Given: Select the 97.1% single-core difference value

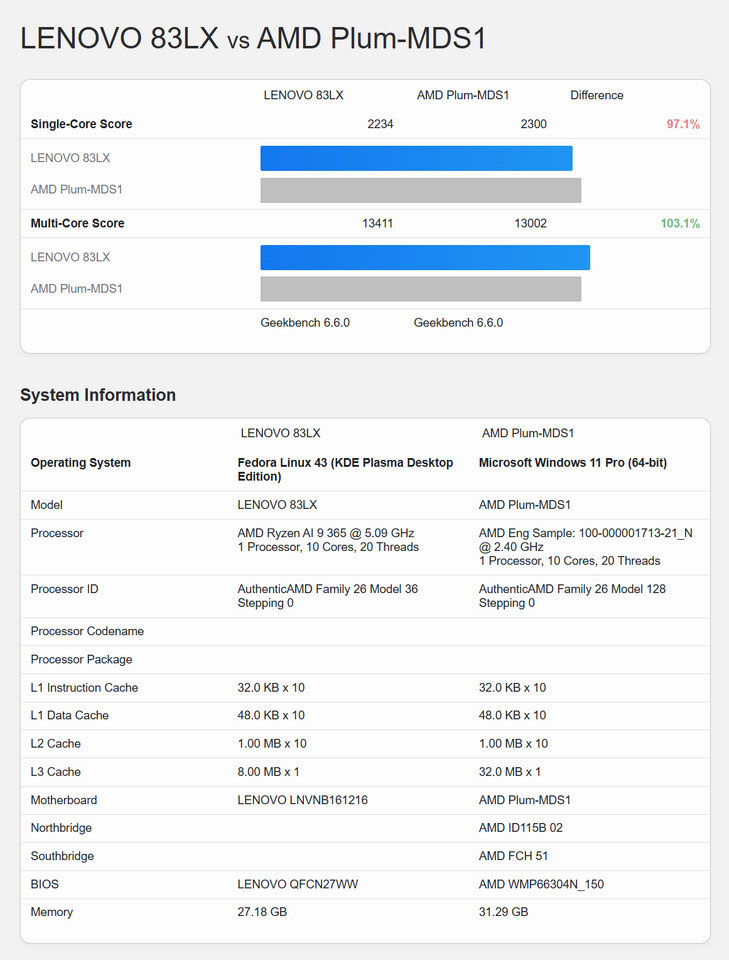Looking at the screenshot, I should tap(683, 124).
